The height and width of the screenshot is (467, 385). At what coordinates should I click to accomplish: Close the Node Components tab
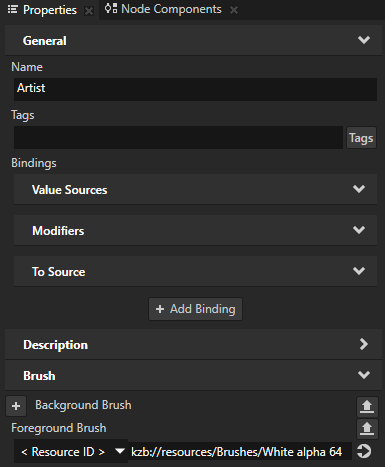pyautogui.click(x=234, y=10)
